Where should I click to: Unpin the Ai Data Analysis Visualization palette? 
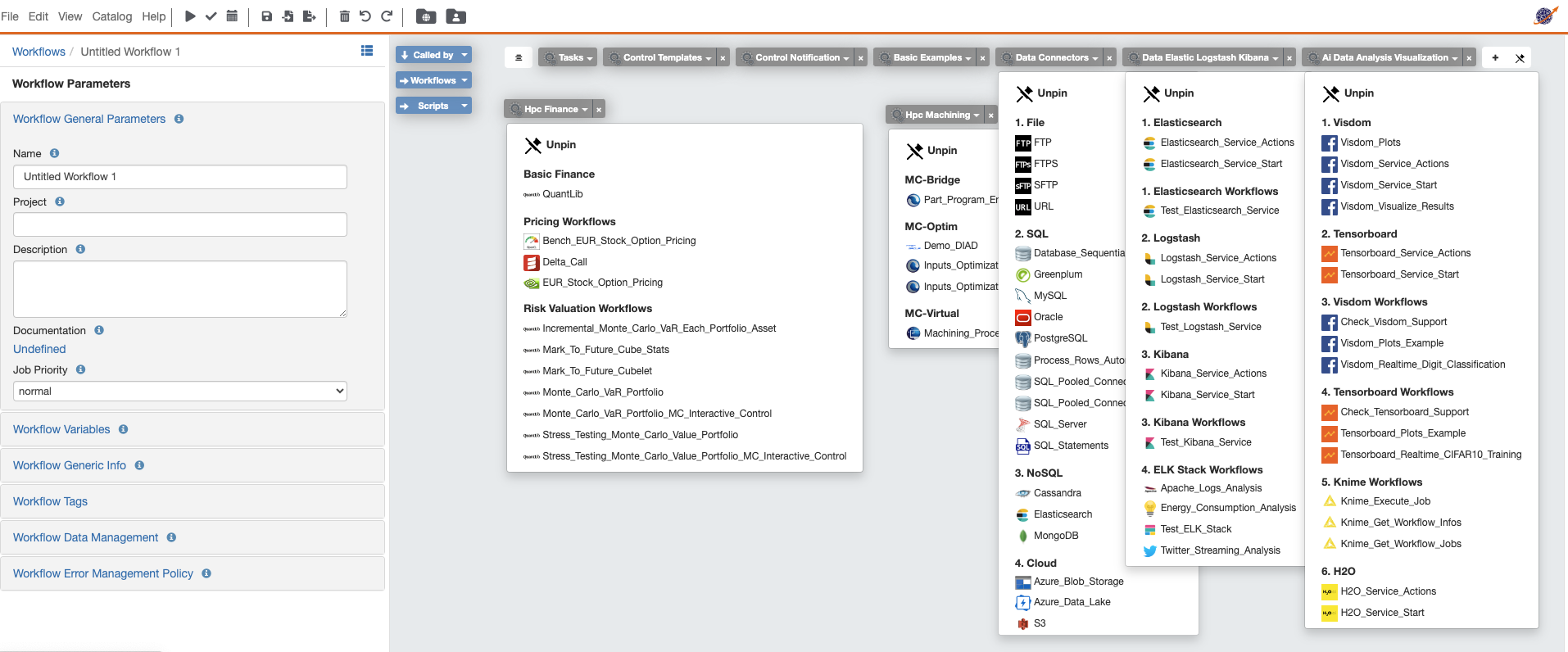click(1348, 93)
